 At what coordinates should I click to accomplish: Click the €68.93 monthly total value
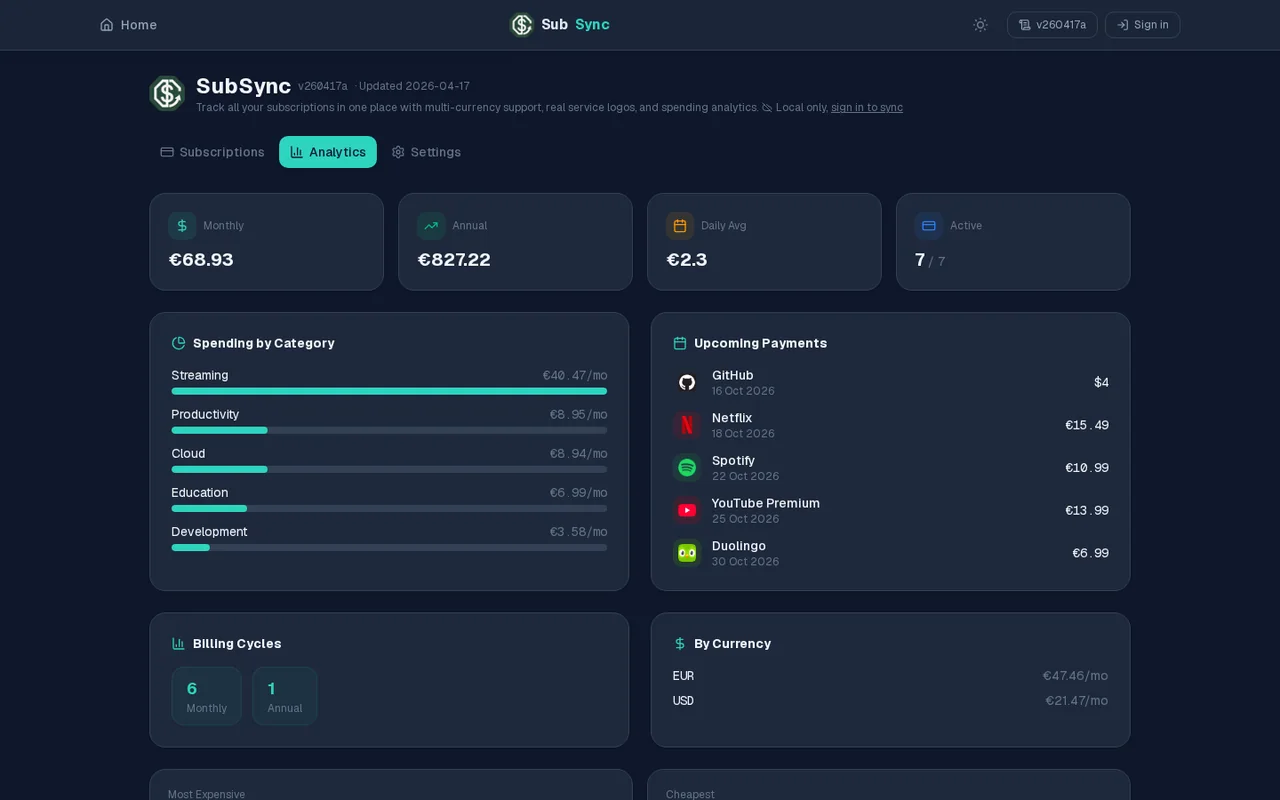(201, 260)
